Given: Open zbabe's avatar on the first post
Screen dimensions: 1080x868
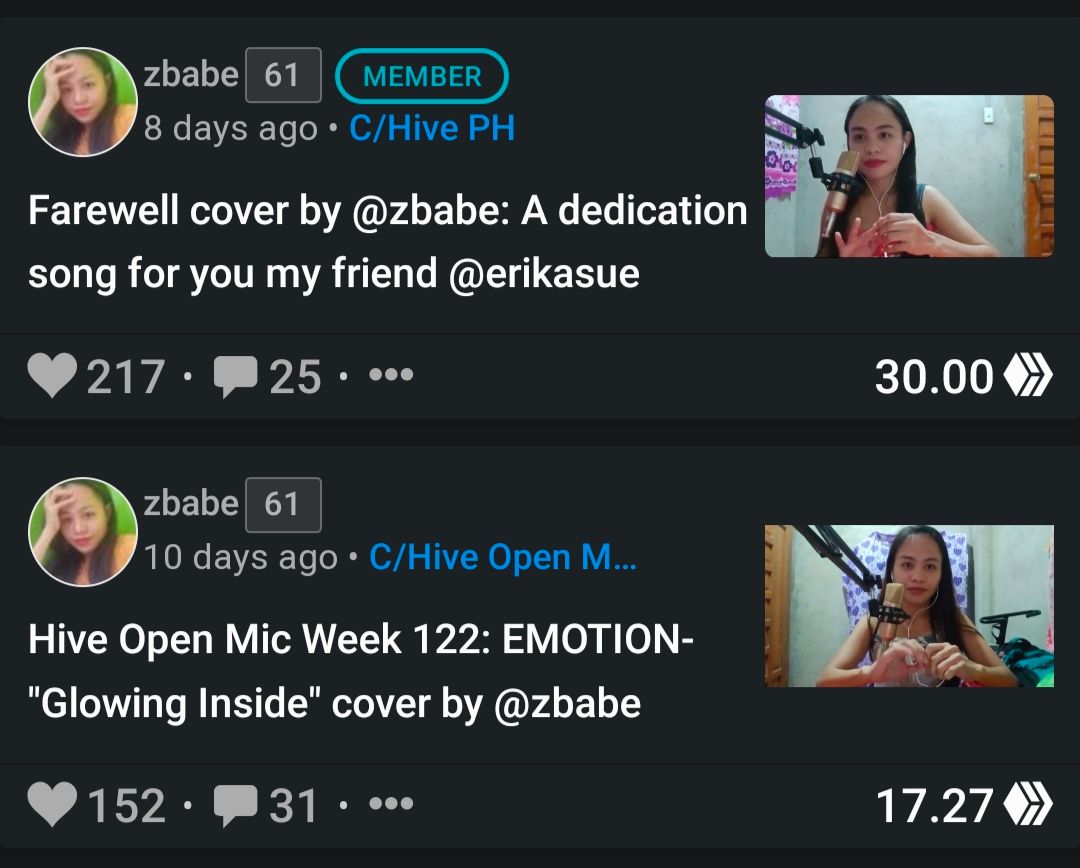Looking at the screenshot, I should click(83, 102).
